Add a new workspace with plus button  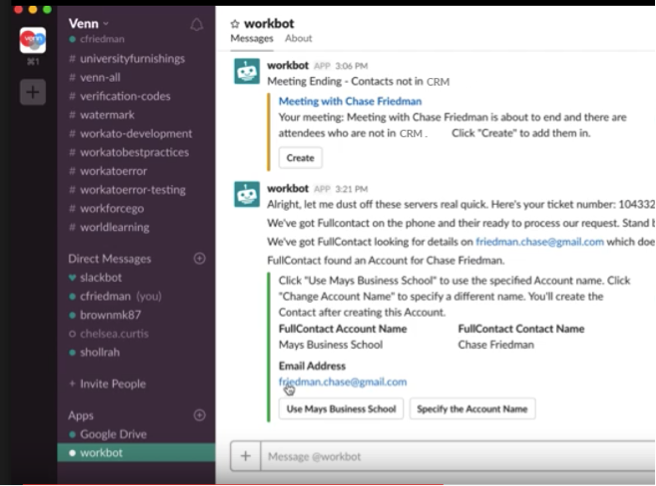point(33,92)
